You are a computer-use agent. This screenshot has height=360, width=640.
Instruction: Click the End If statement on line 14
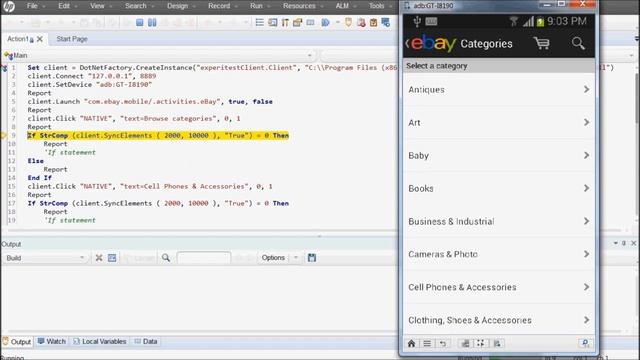coord(40,178)
